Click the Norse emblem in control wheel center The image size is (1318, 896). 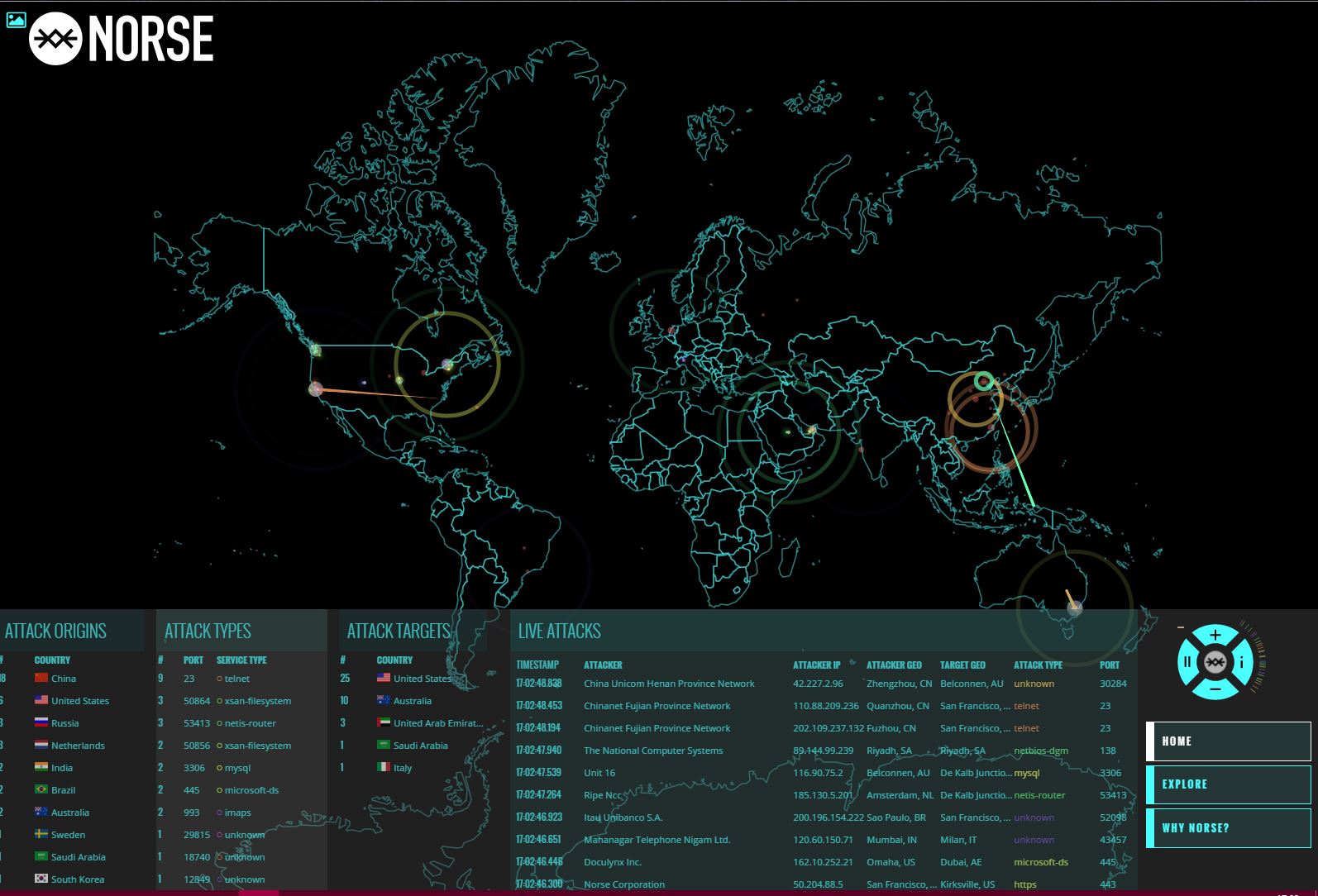click(x=1215, y=662)
